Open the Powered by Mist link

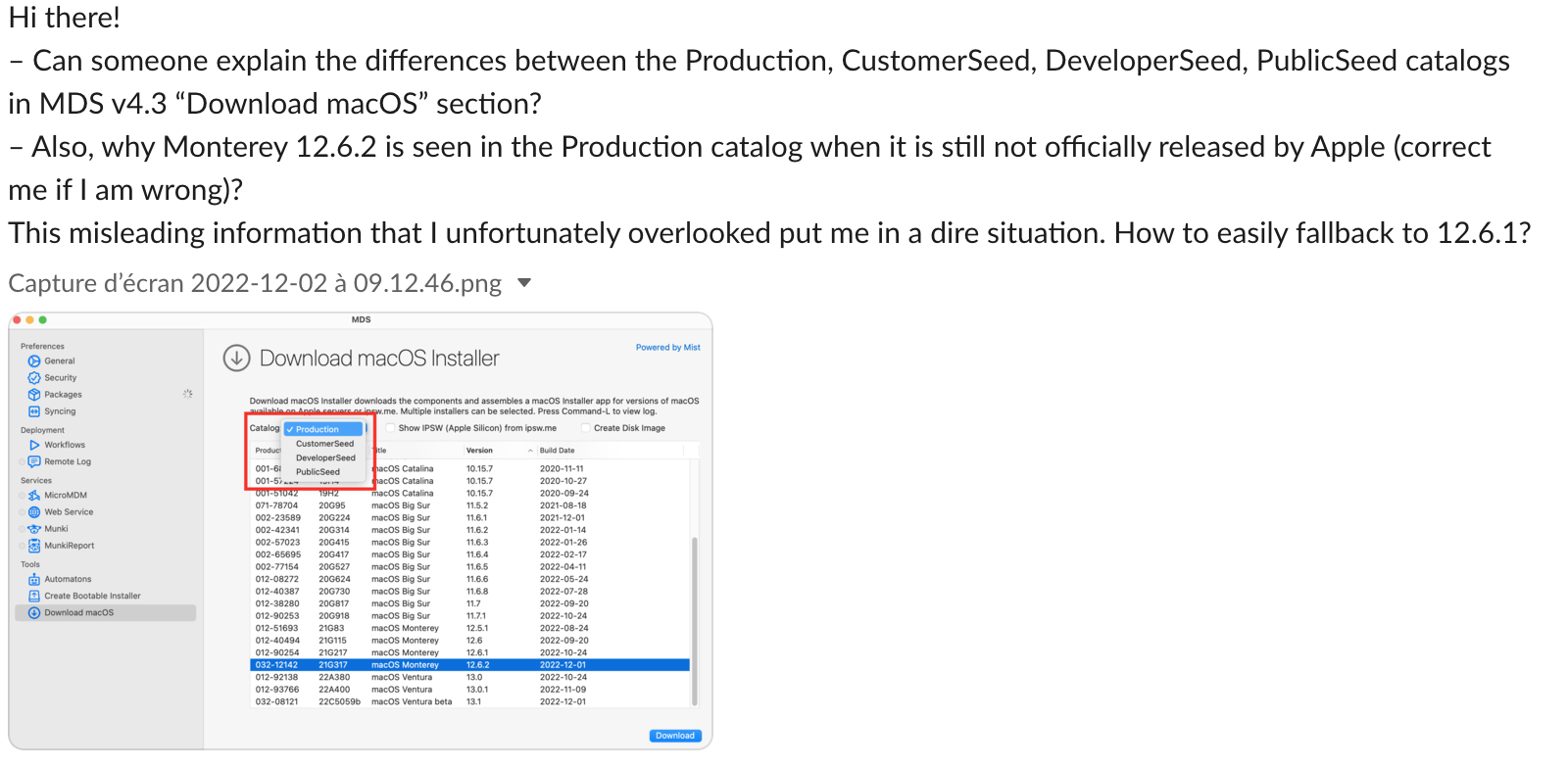[668, 348]
